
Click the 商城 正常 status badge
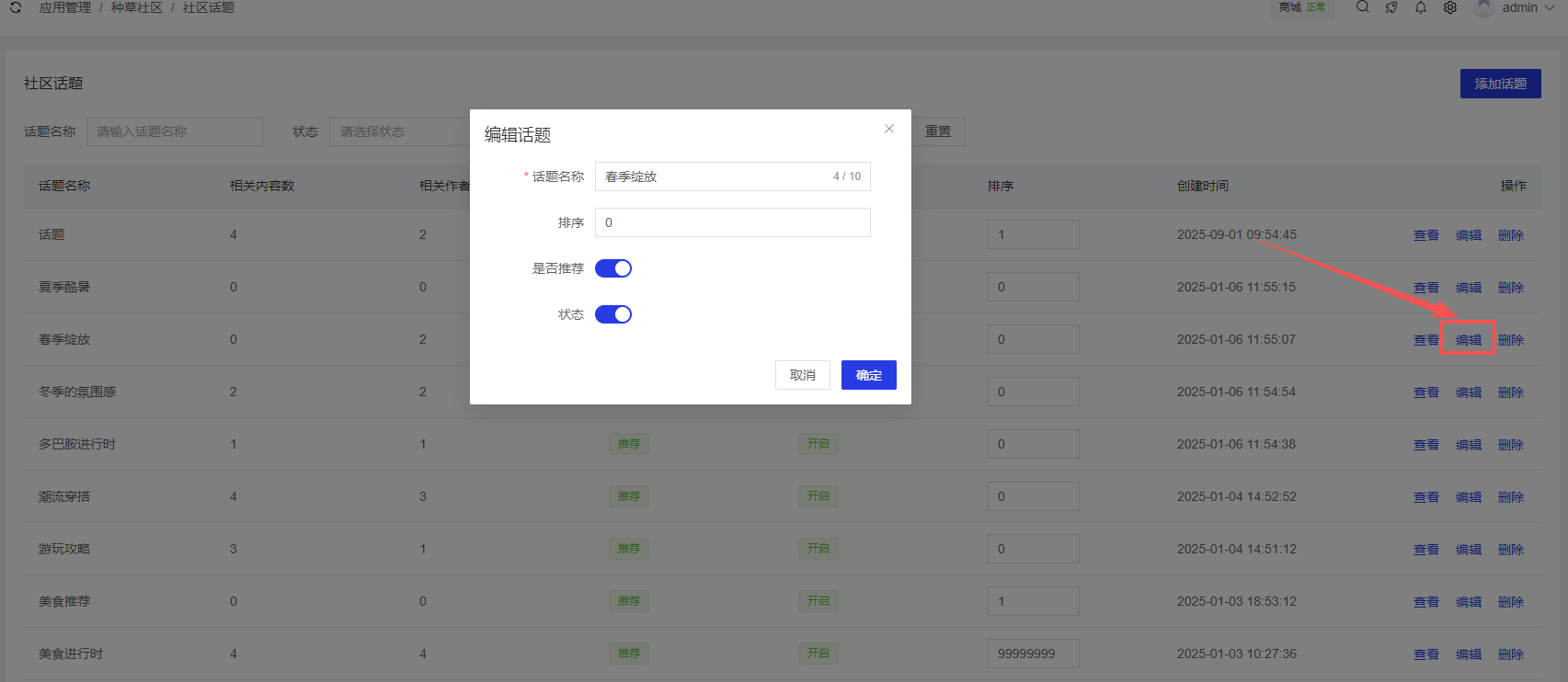point(1301,7)
